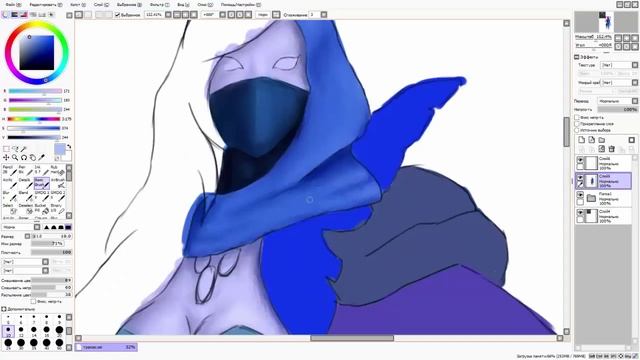The image size is (640, 360).
Task: Select the rotate canvas tool
Action: (24, 158)
